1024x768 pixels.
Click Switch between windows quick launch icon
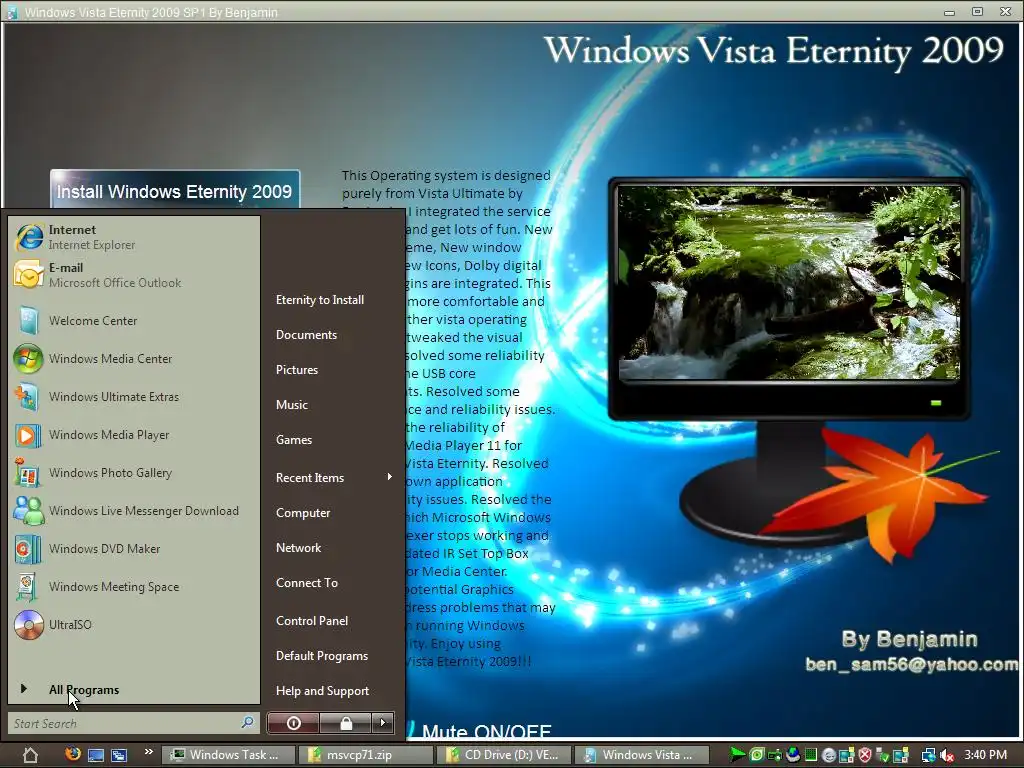(119, 755)
